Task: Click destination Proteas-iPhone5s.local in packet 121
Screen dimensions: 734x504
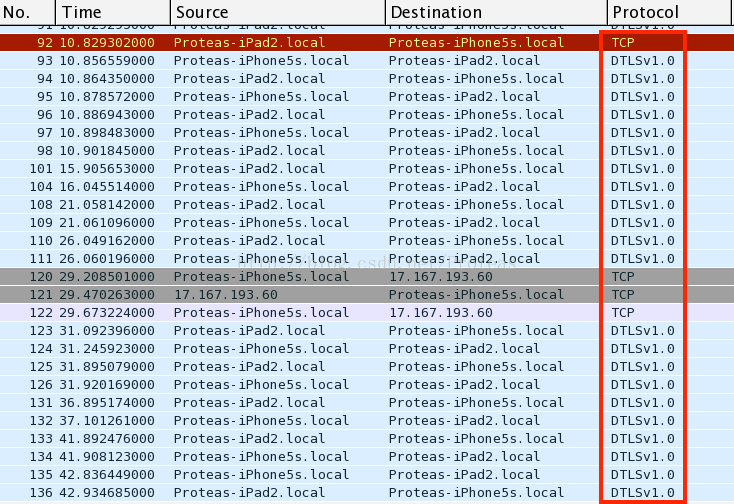Action: click(476, 295)
